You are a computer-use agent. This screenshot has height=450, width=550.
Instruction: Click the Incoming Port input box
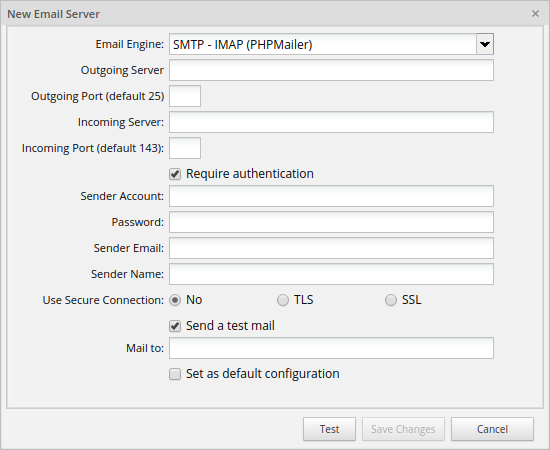click(185, 148)
